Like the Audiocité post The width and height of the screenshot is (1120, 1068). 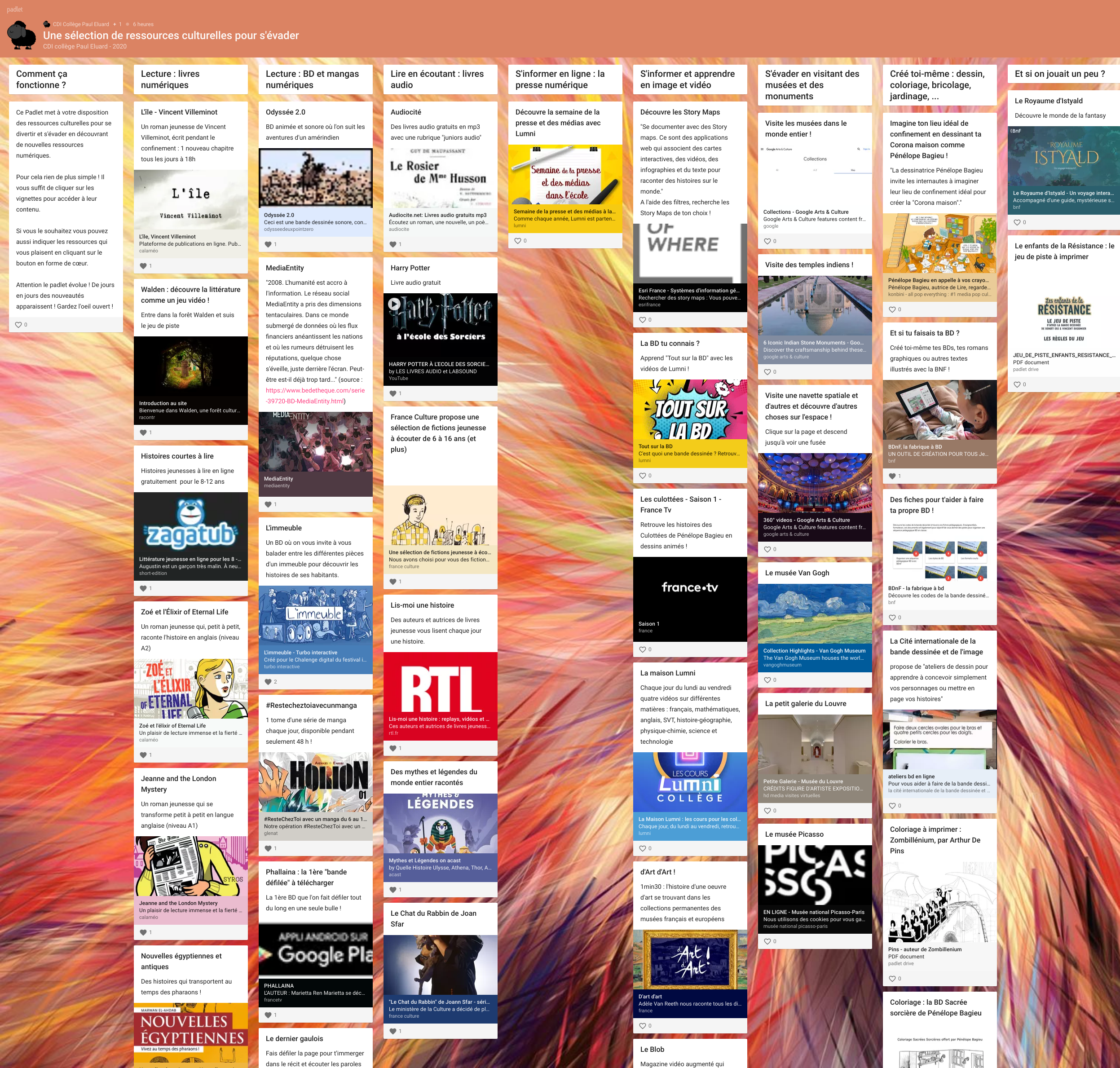[392, 244]
